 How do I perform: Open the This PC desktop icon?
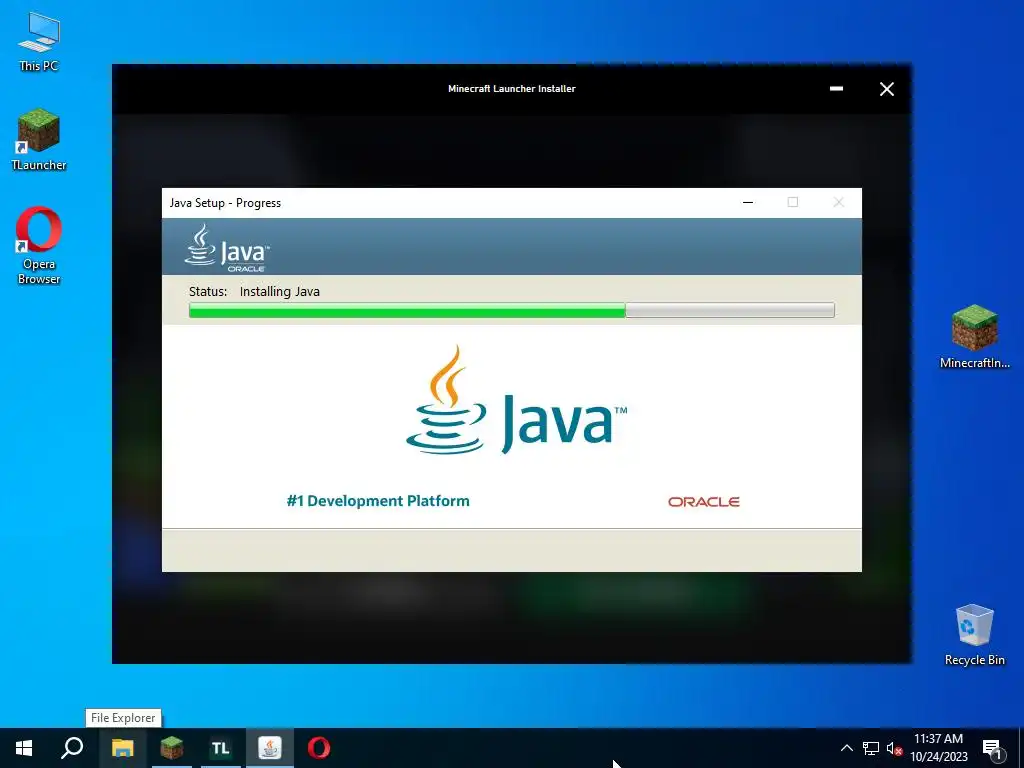pyautogui.click(x=39, y=40)
